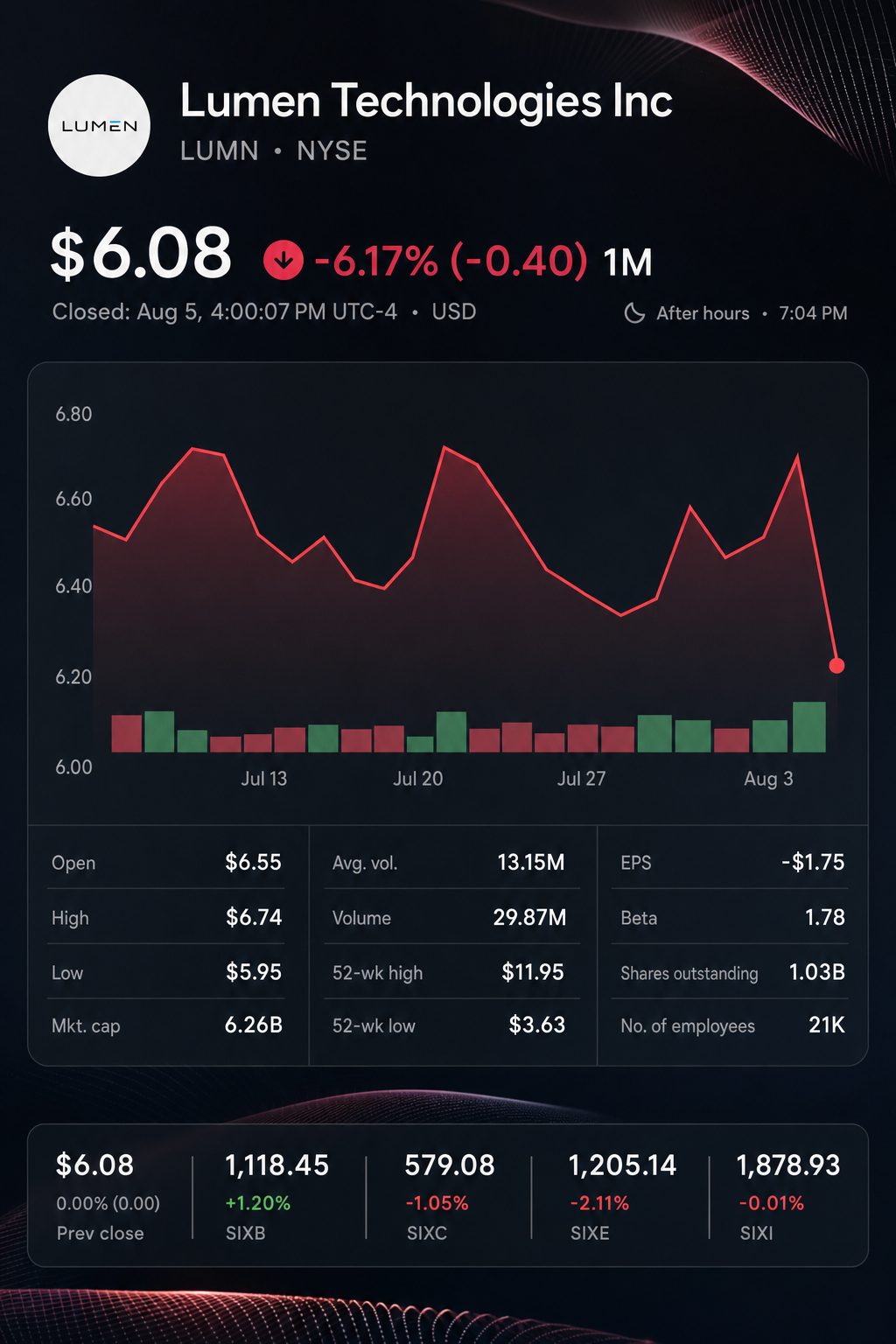Click the Low value $5.95

click(254, 972)
